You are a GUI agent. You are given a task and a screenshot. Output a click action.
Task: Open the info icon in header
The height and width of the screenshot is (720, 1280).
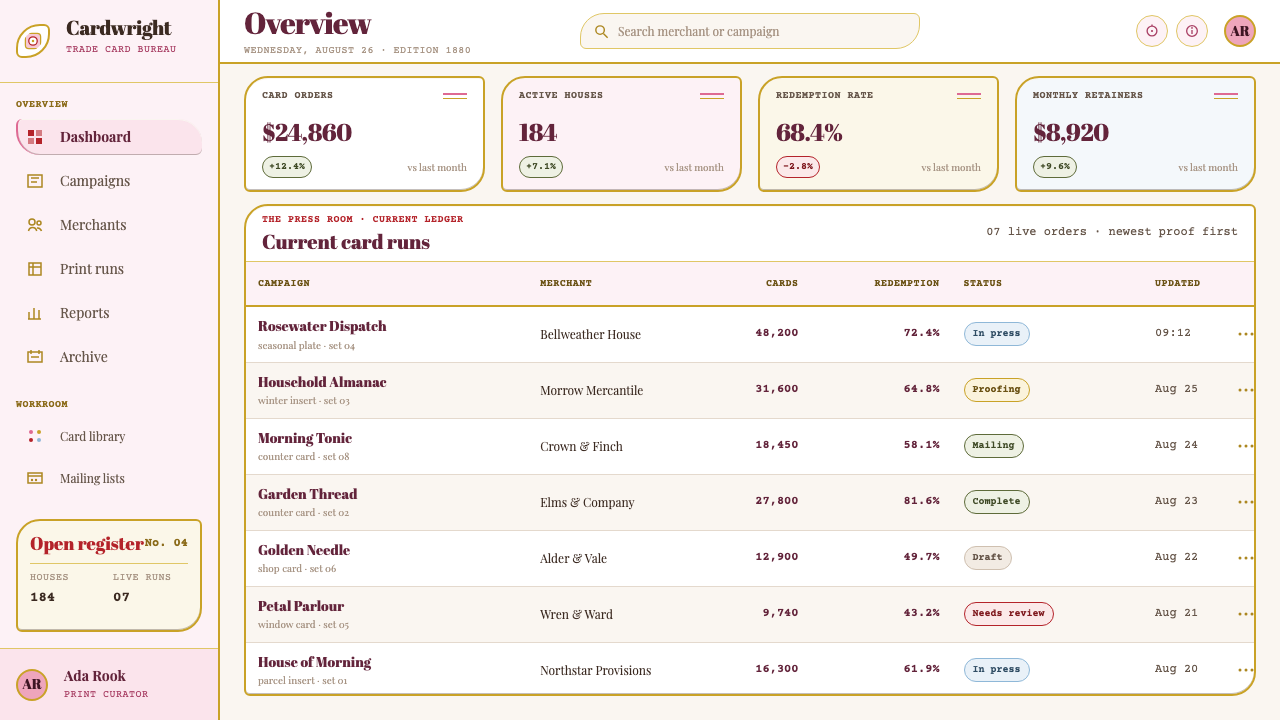pos(1192,31)
